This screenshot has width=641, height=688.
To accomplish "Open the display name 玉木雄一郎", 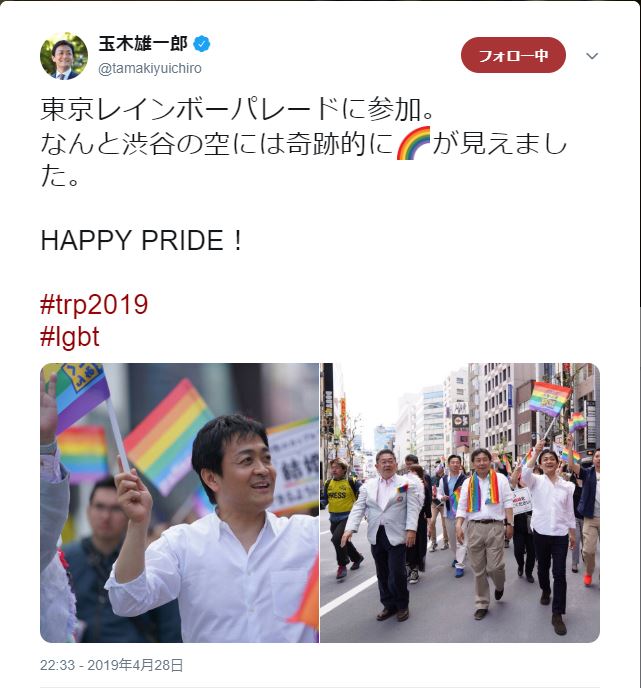I will pos(143,44).
